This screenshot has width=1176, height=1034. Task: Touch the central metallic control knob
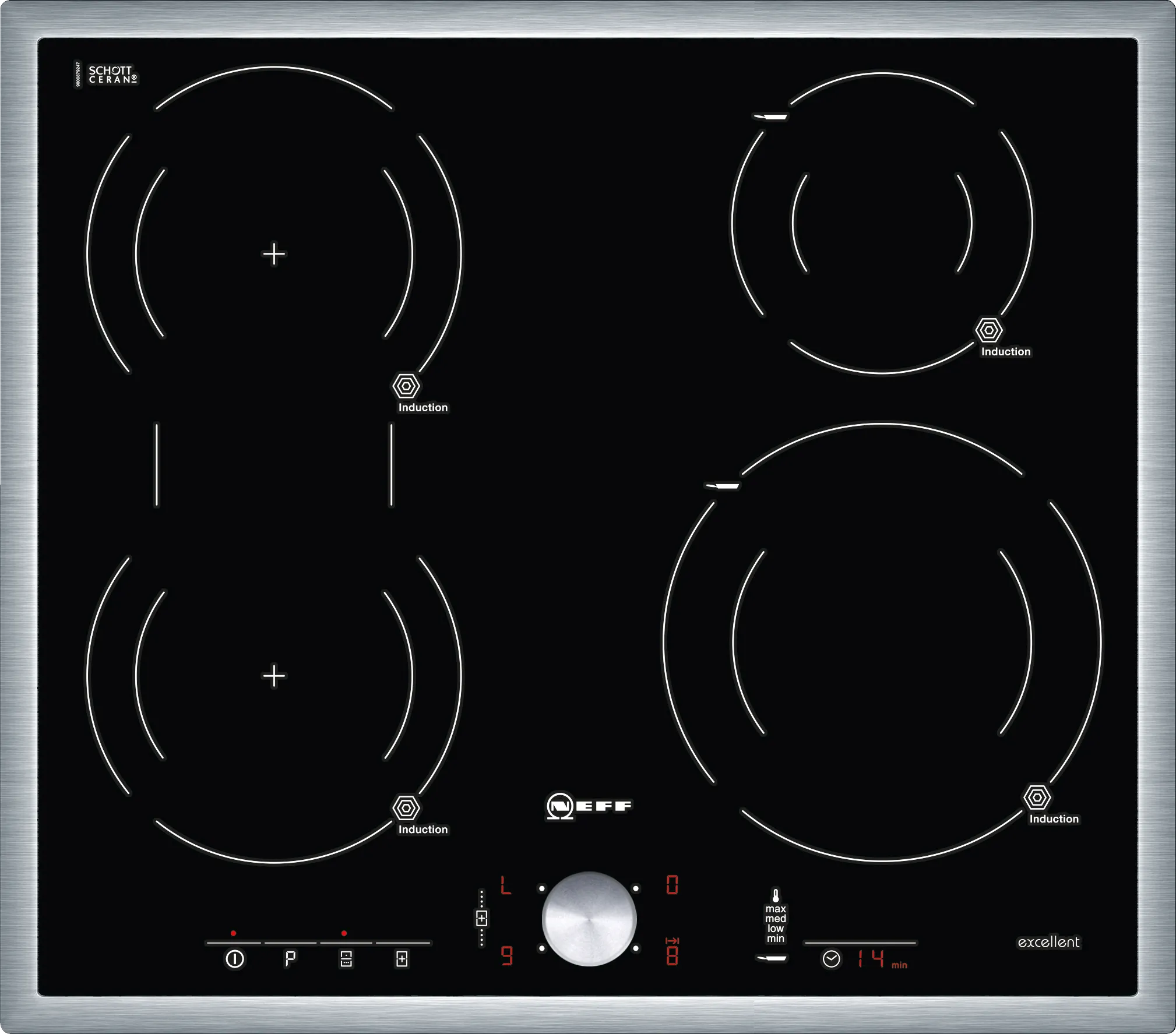tap(589, 919)
